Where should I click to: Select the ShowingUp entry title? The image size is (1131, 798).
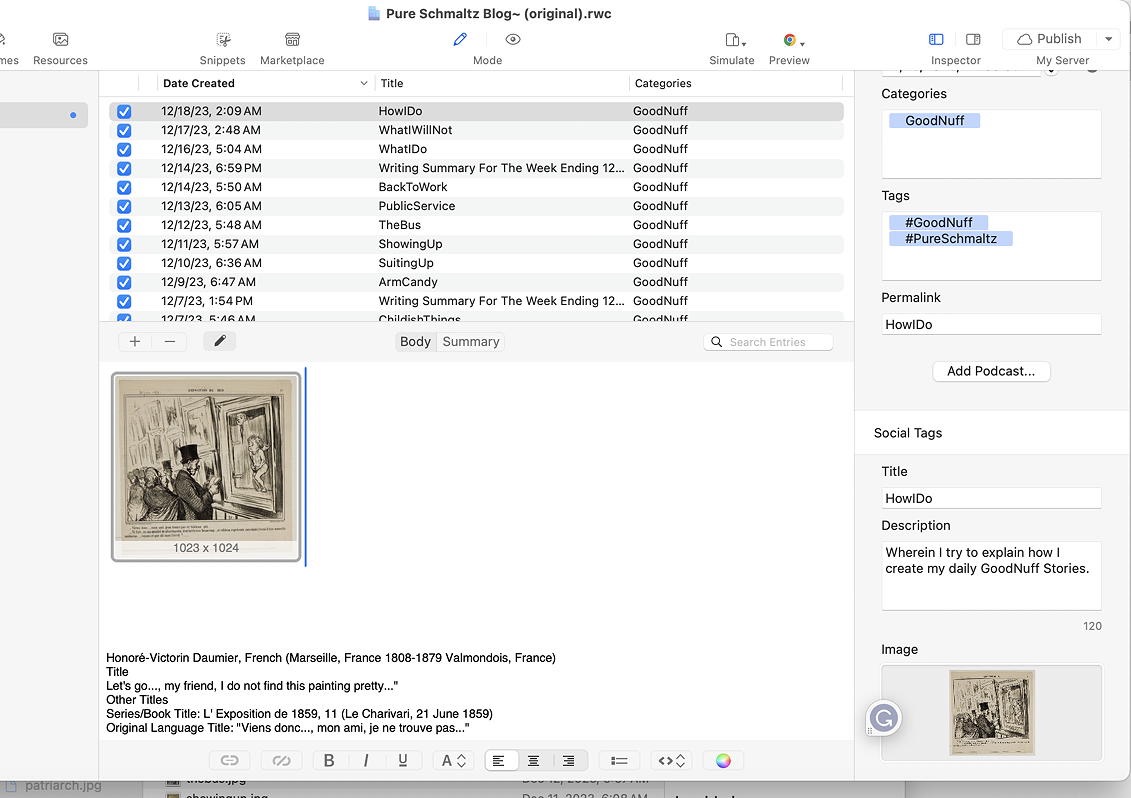(410, 244)
